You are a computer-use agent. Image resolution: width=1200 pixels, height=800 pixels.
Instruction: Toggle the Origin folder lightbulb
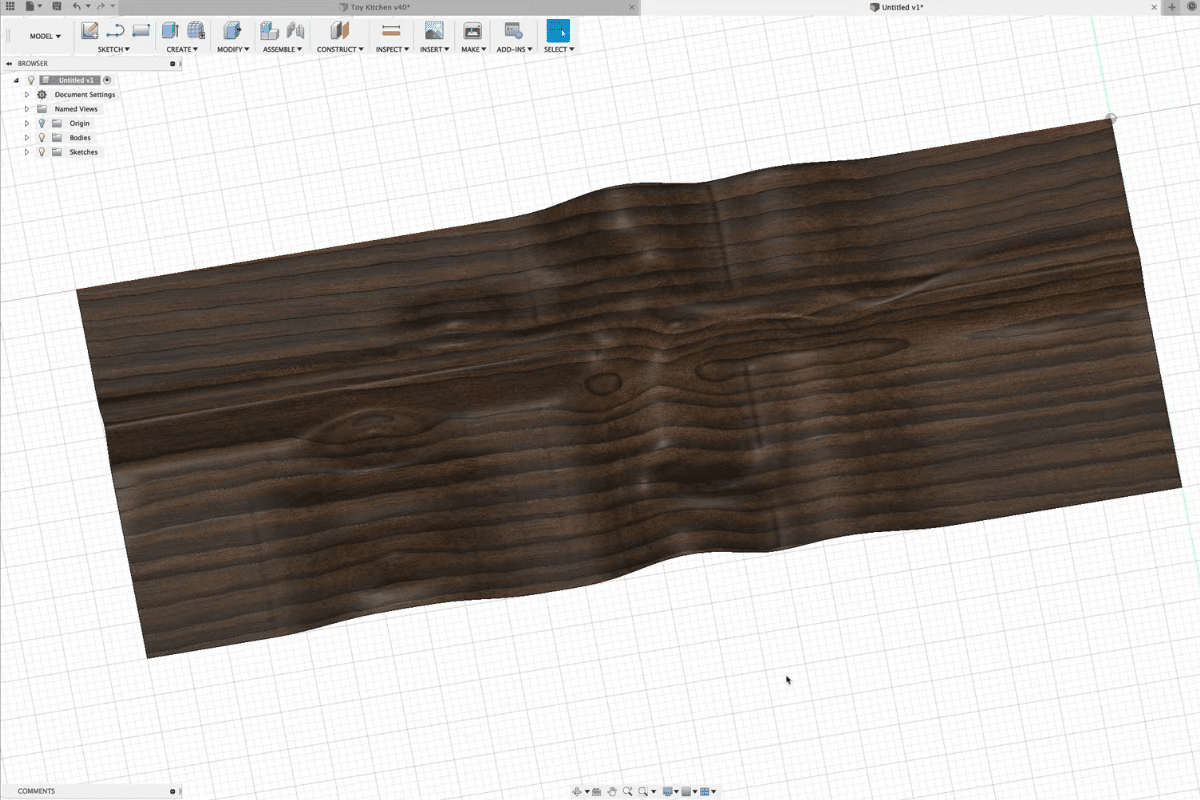(42, 123)
